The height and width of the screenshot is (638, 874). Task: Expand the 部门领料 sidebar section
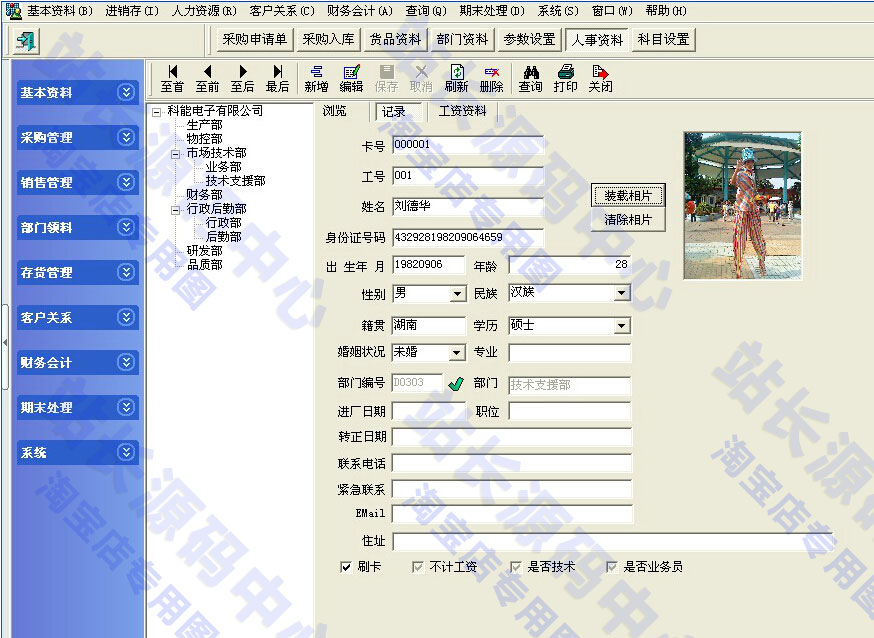(127, 227)
